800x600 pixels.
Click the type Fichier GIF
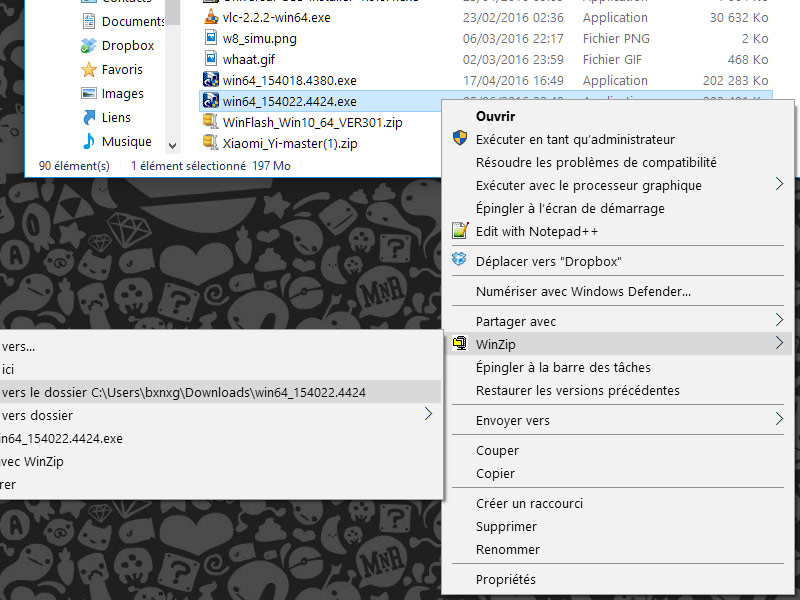tap(612, 60)
